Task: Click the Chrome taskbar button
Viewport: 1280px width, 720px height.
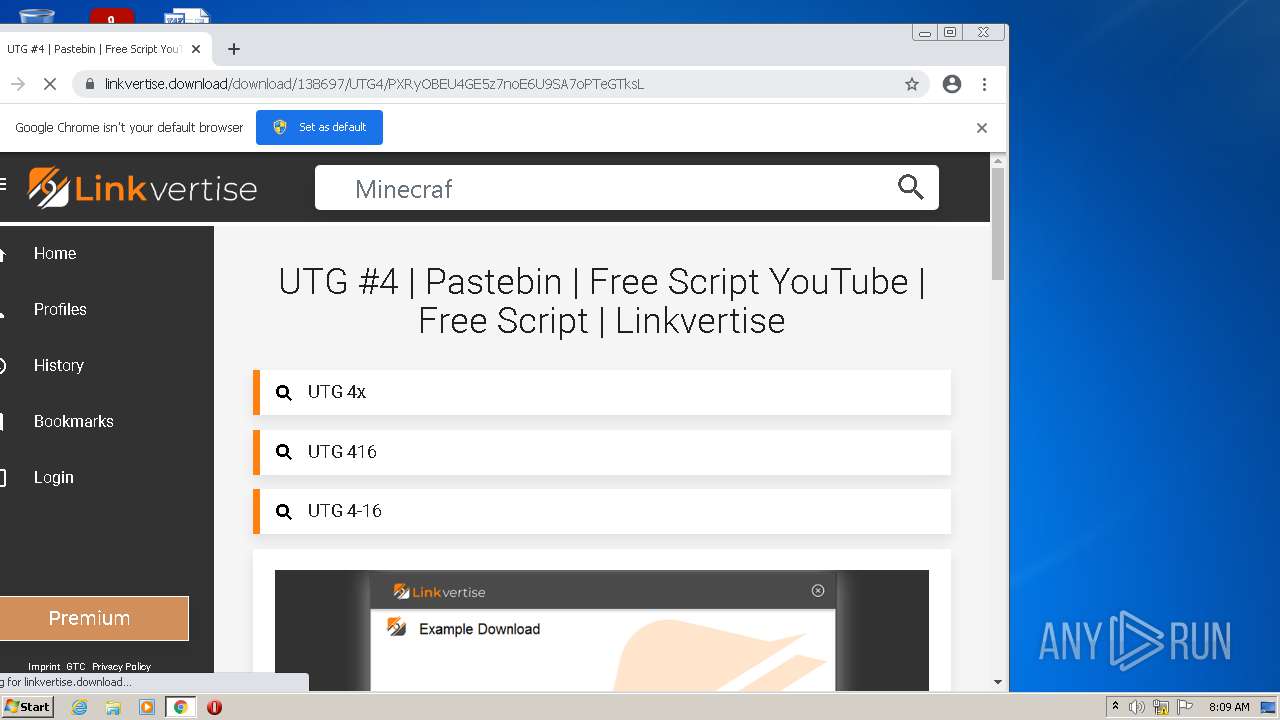Action: 180,707
